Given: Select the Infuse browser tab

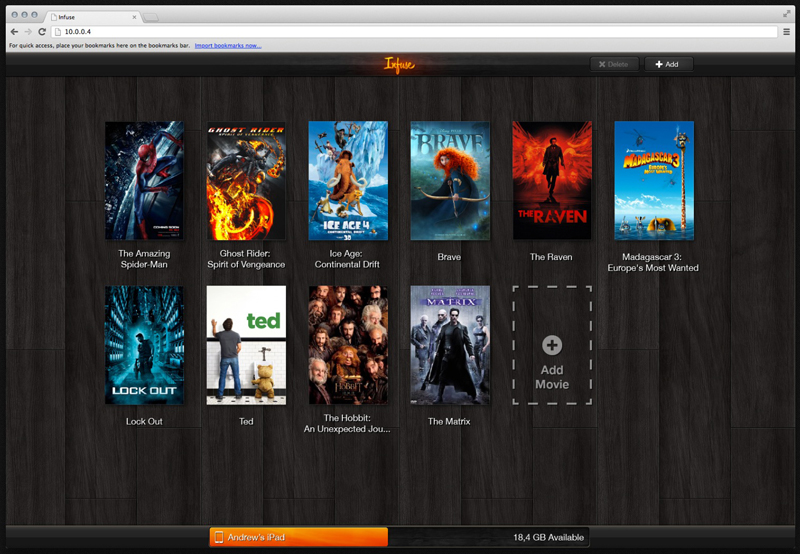Looking at the screenshot, I should click(x=92, y=17).
